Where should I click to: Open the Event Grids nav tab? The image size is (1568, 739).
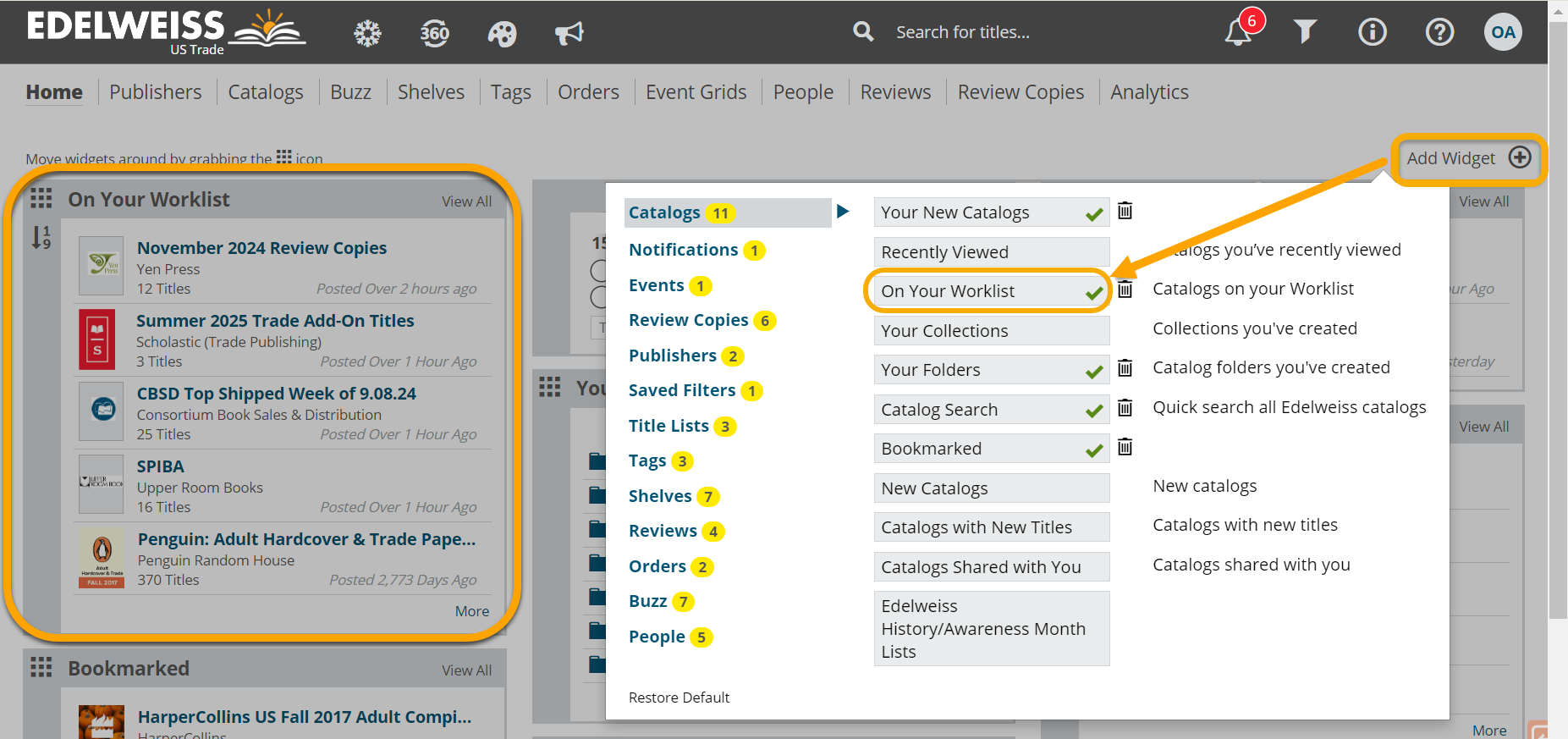[696, 91]
